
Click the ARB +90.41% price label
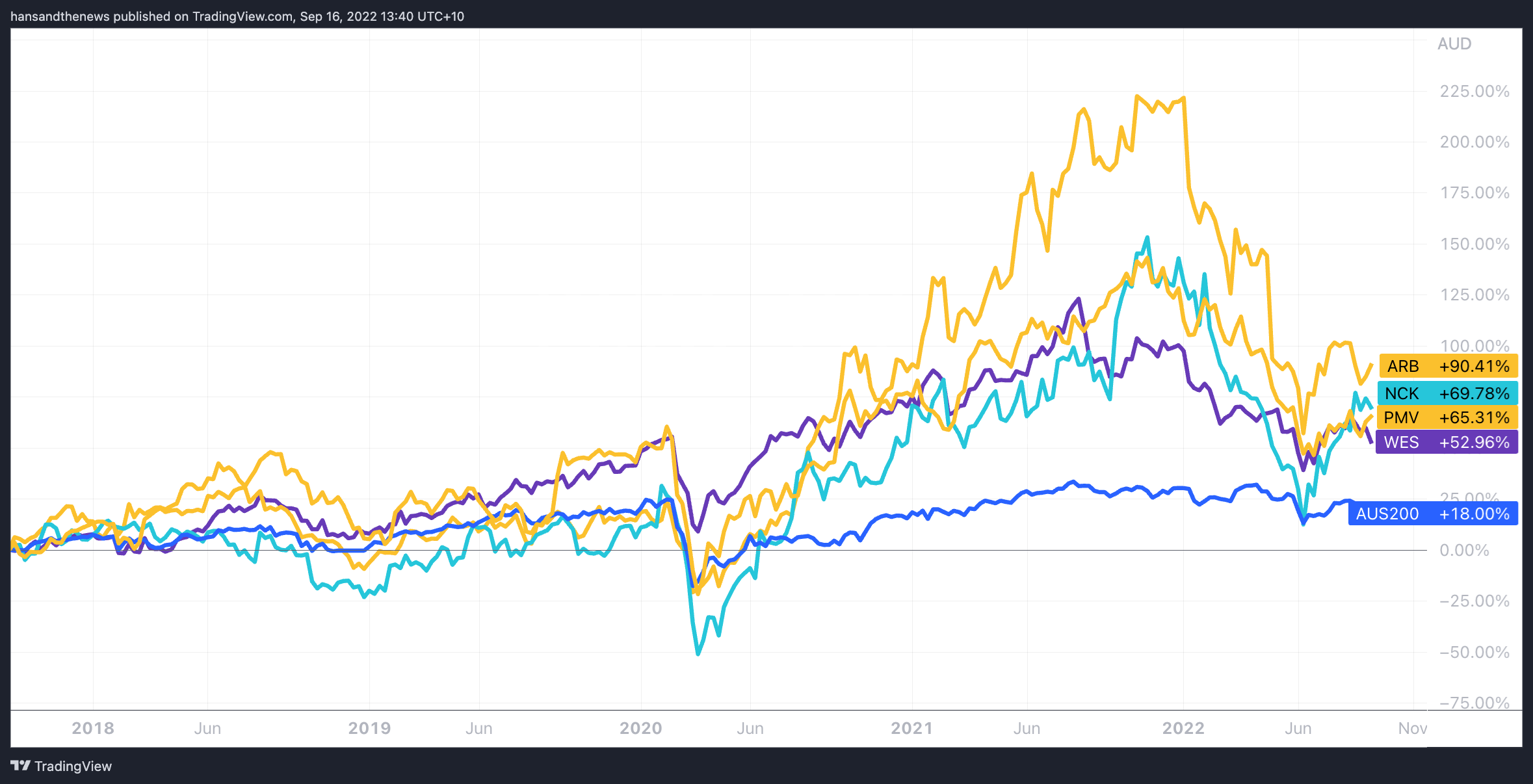pyautogui.click(x=1448, y=366)
